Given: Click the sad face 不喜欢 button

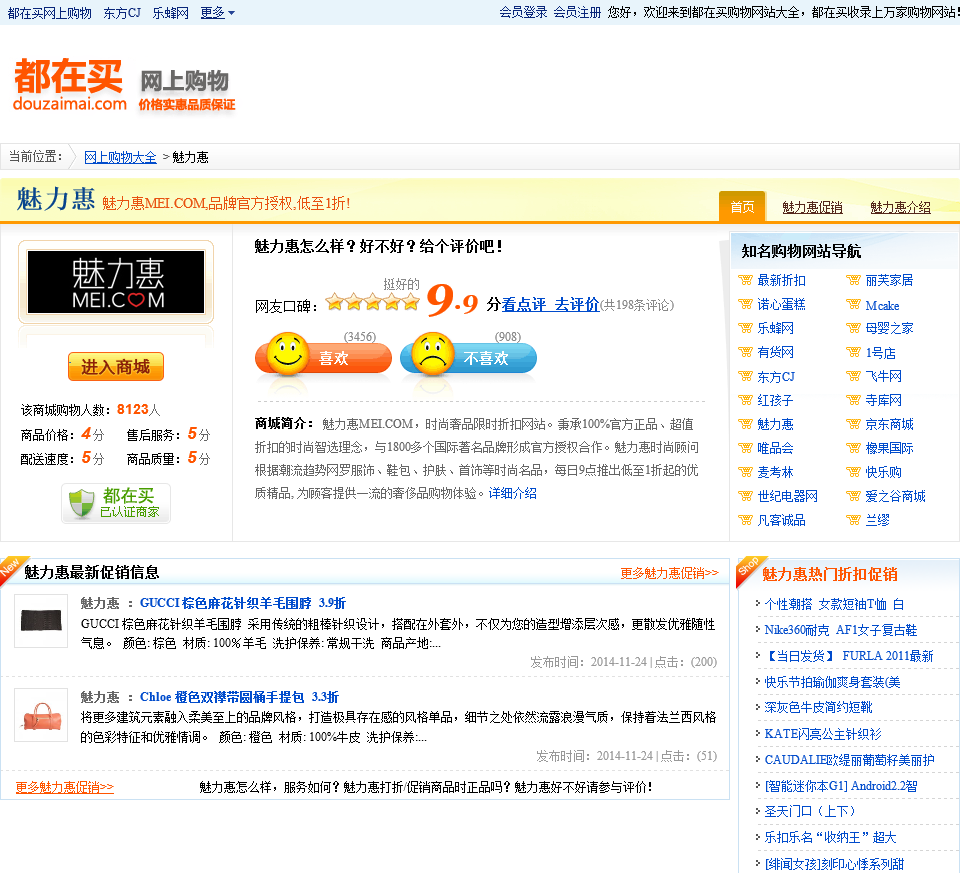Looking at the screenshot, I should click(468, 356).
